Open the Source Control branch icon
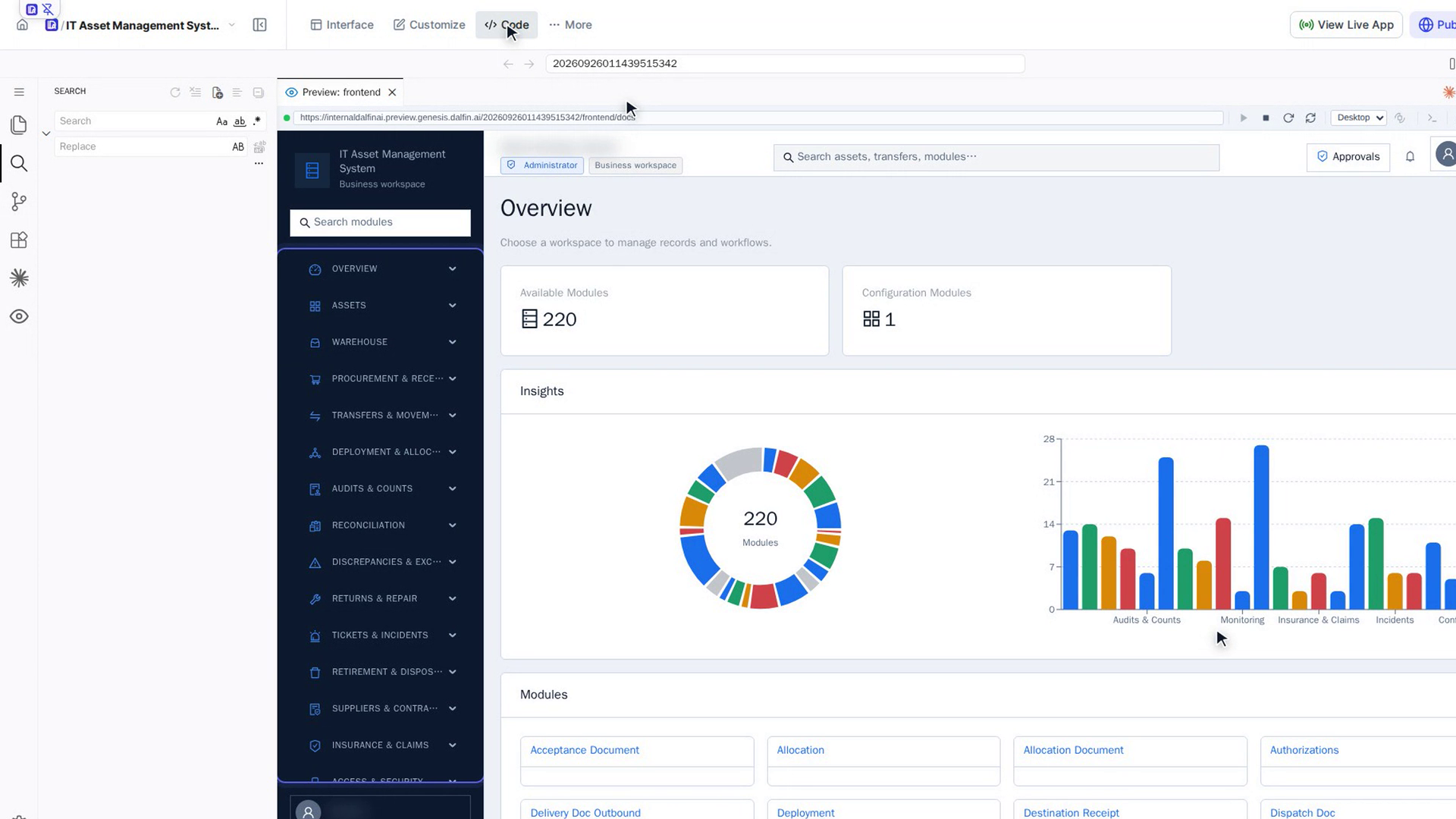This screenshot has width=1456, height=819. [19, 202]
